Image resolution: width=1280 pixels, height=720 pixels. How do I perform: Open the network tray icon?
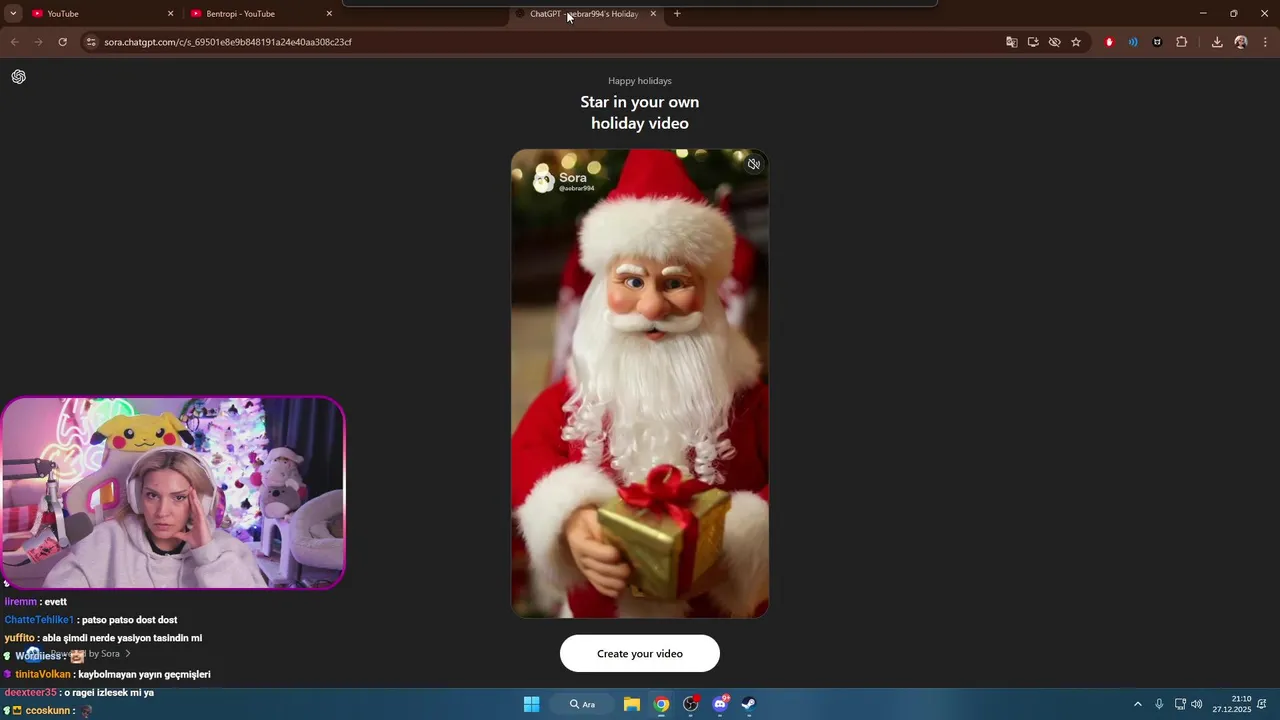1180,704
